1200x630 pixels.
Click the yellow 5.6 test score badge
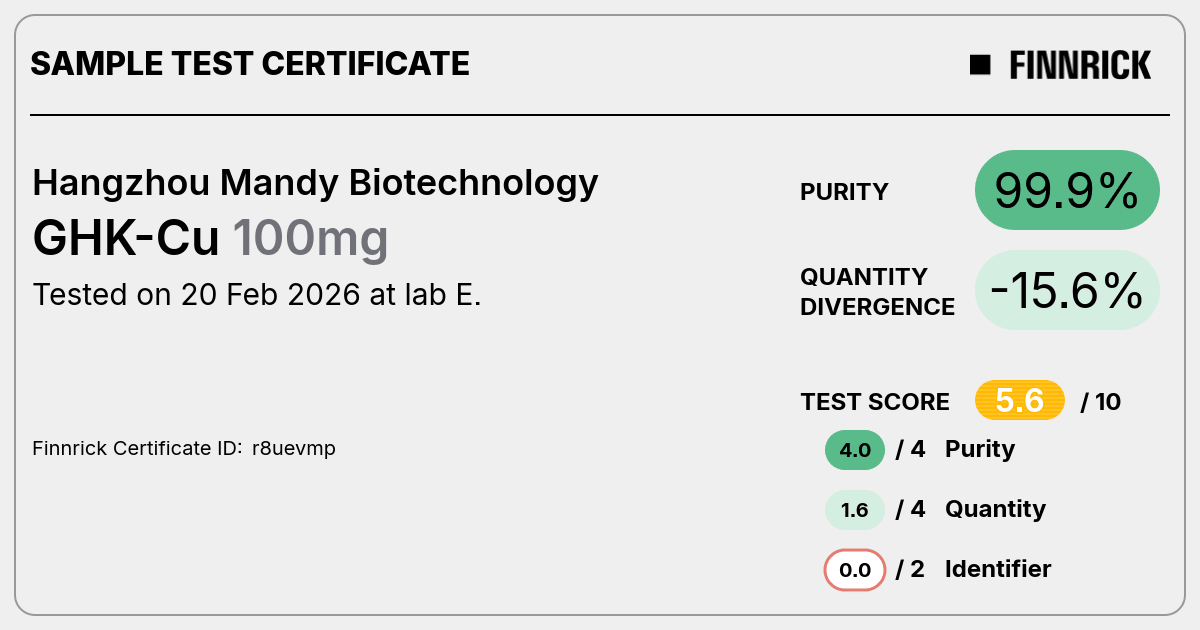click(x=1020, y=401)
